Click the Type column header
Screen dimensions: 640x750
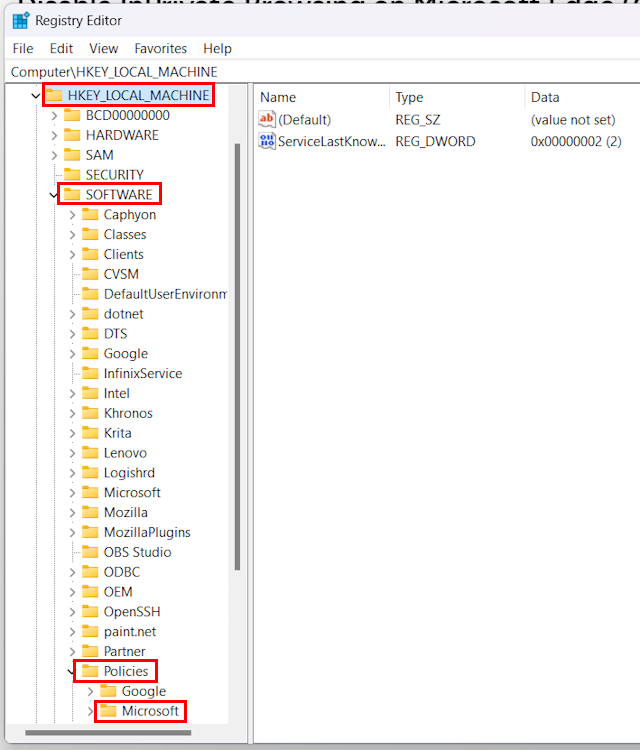[x=455, y=97]
